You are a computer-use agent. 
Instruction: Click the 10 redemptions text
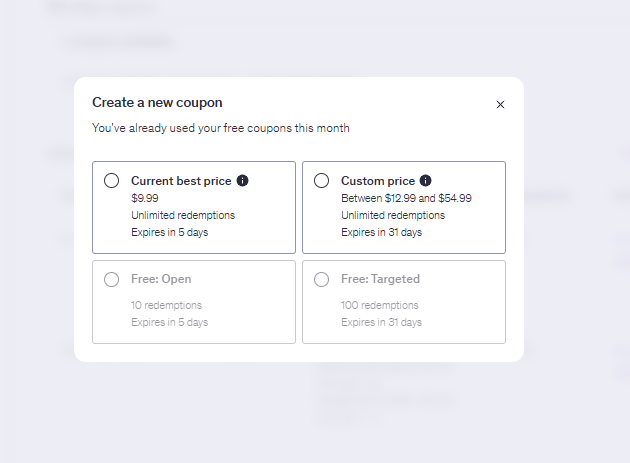tap(166, 305)
